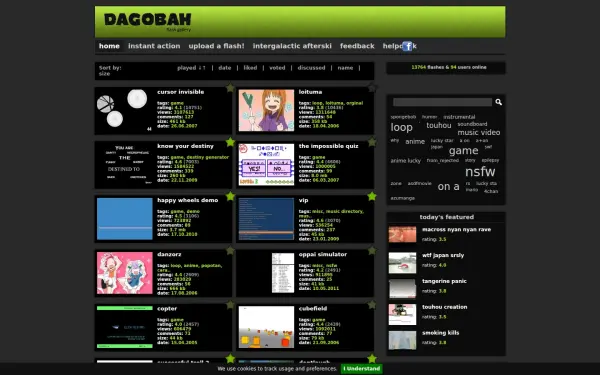Open featured touhou creation
This screenshot has width=600, height=375.
click(444, 307)
